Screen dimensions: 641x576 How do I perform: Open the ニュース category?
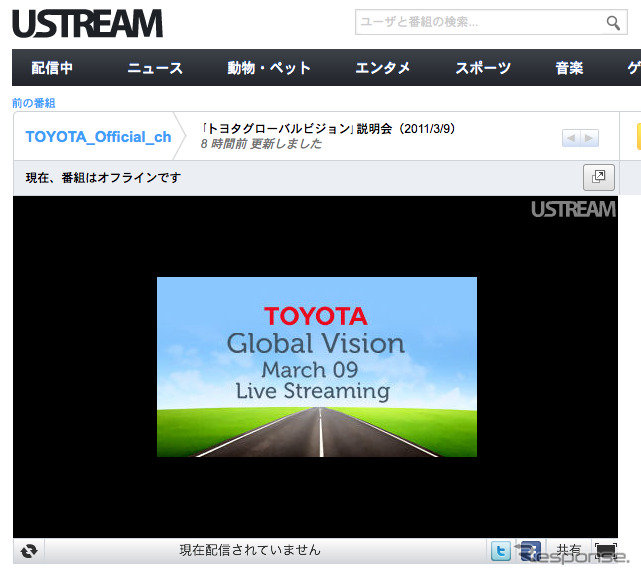click(155, 68)
